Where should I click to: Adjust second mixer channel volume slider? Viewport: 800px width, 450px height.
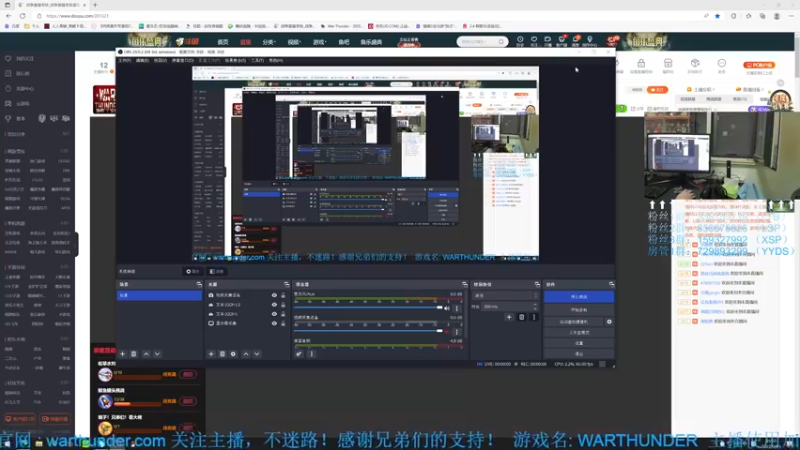pos(368,331)
